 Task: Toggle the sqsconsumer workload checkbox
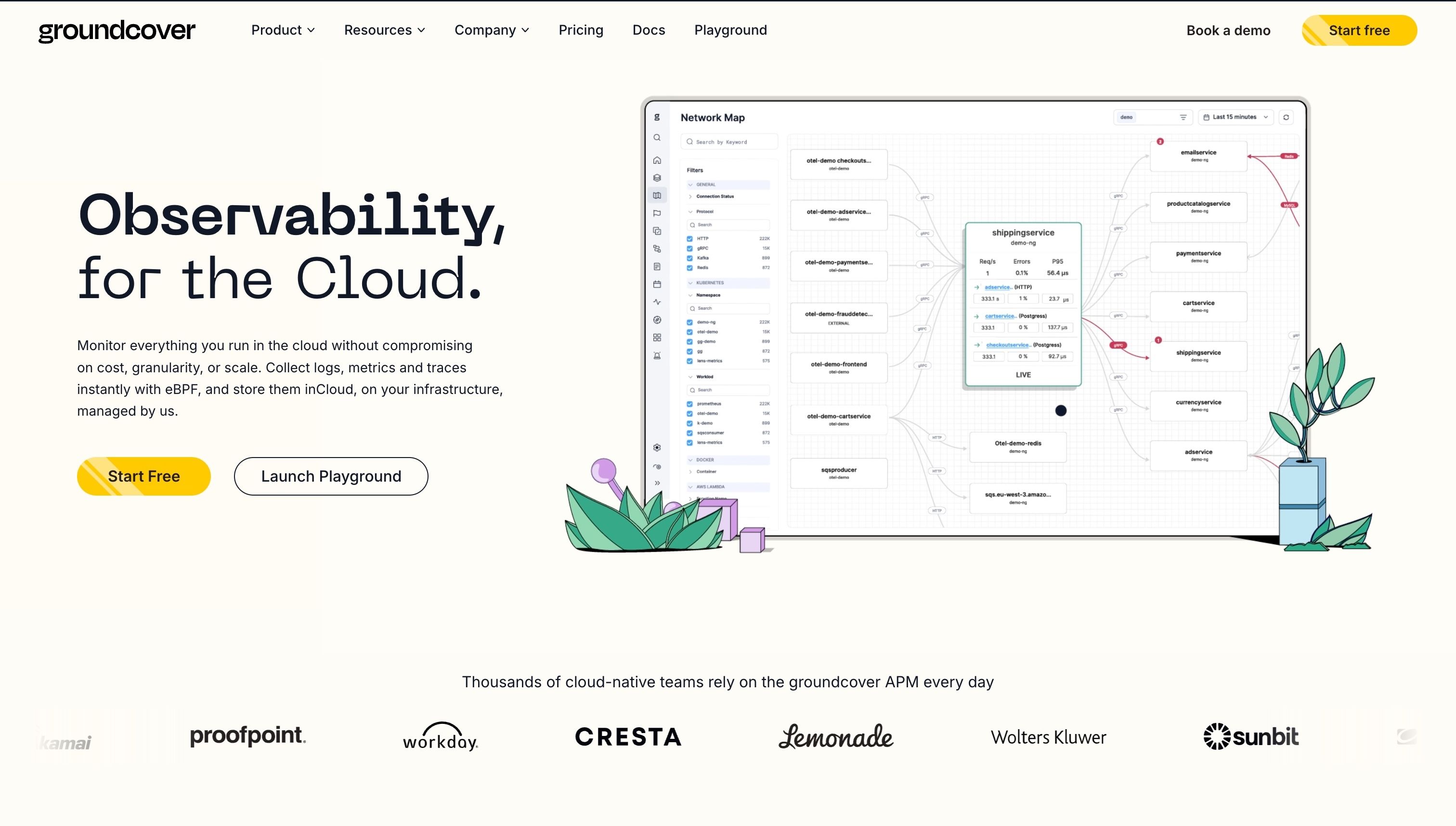point(690,433)
